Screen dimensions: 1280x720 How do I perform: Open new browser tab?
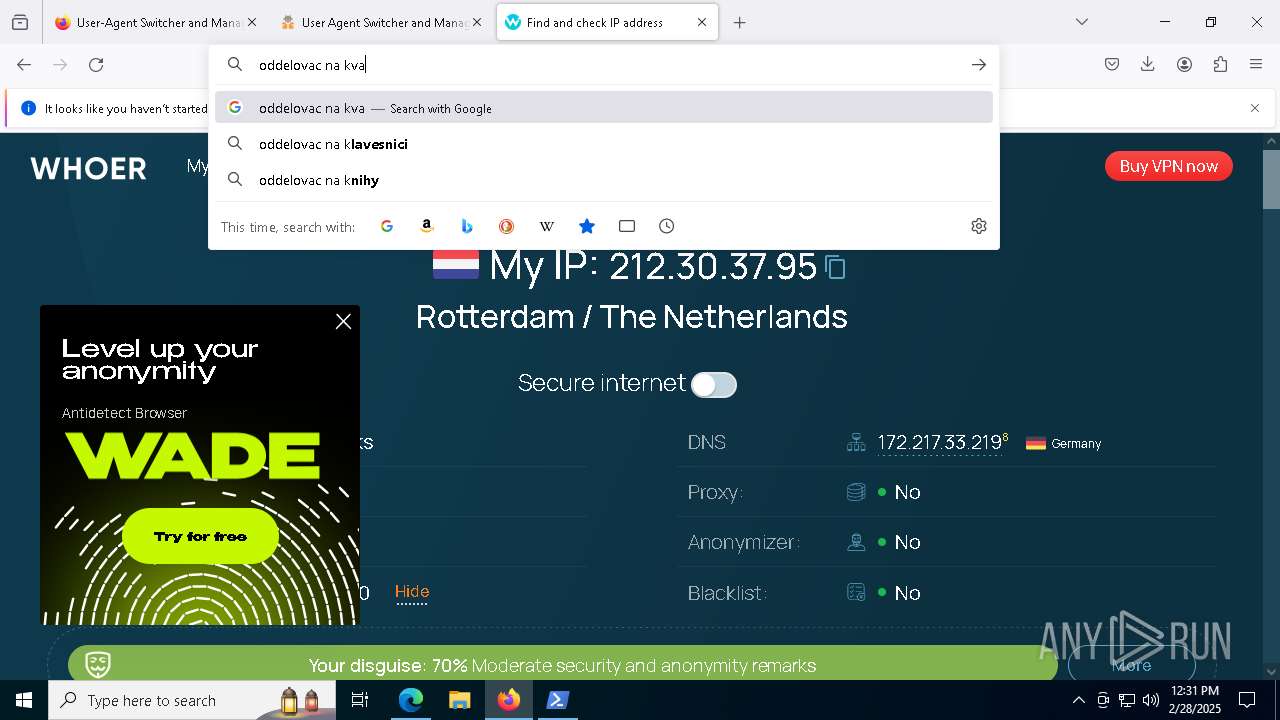pos(740,22)
